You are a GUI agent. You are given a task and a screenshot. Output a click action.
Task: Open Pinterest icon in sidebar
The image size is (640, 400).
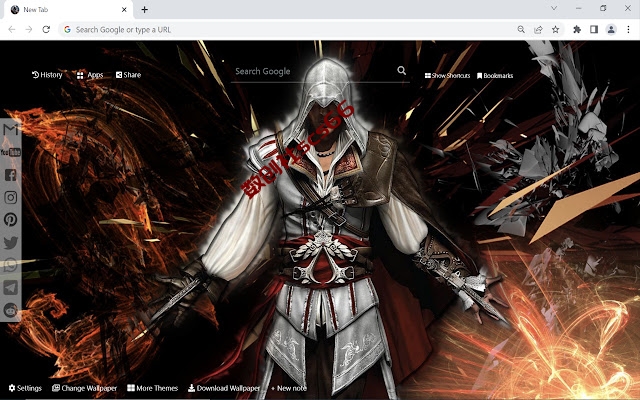[11, 220]
